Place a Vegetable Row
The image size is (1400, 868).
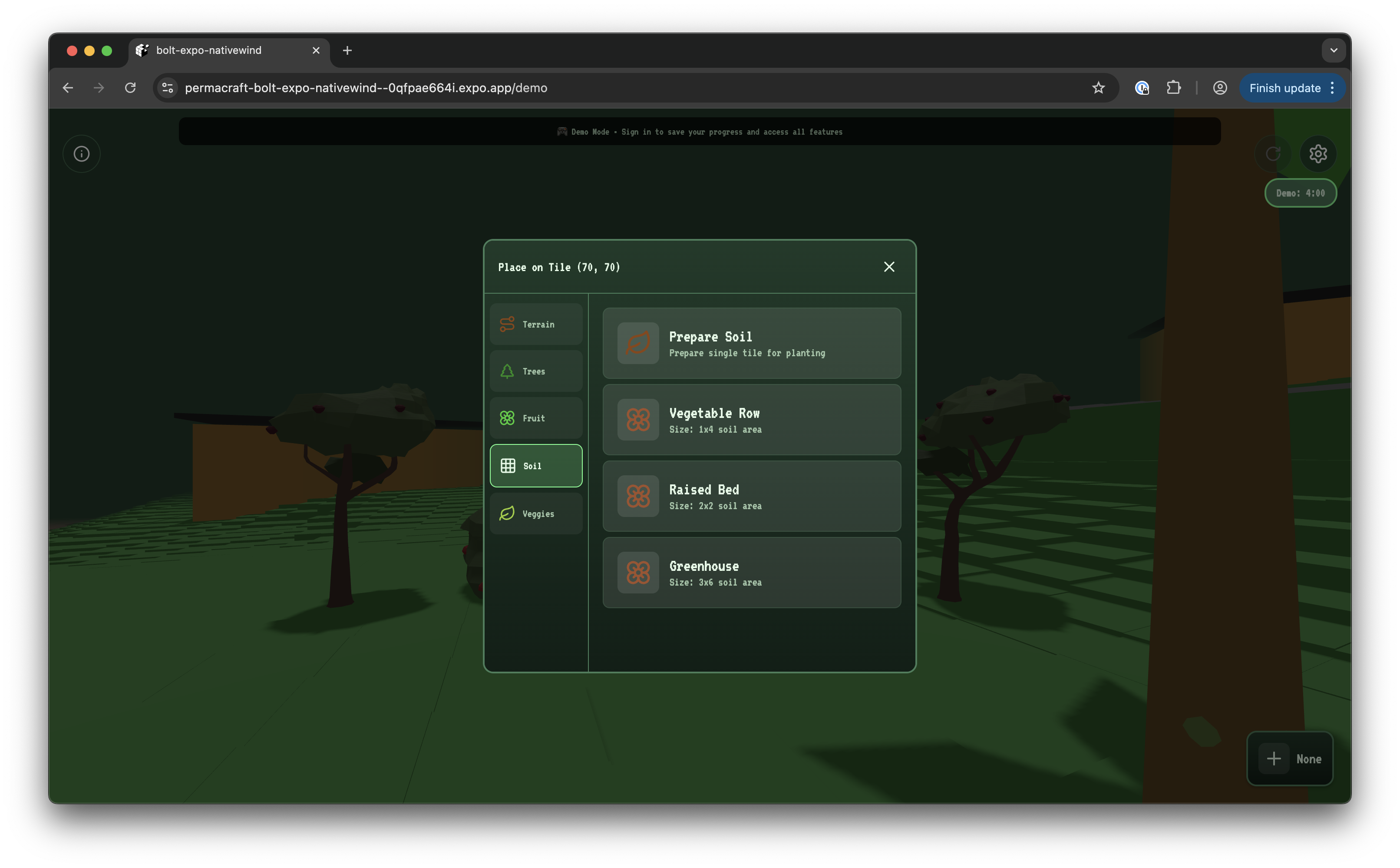tap(751, 420)
